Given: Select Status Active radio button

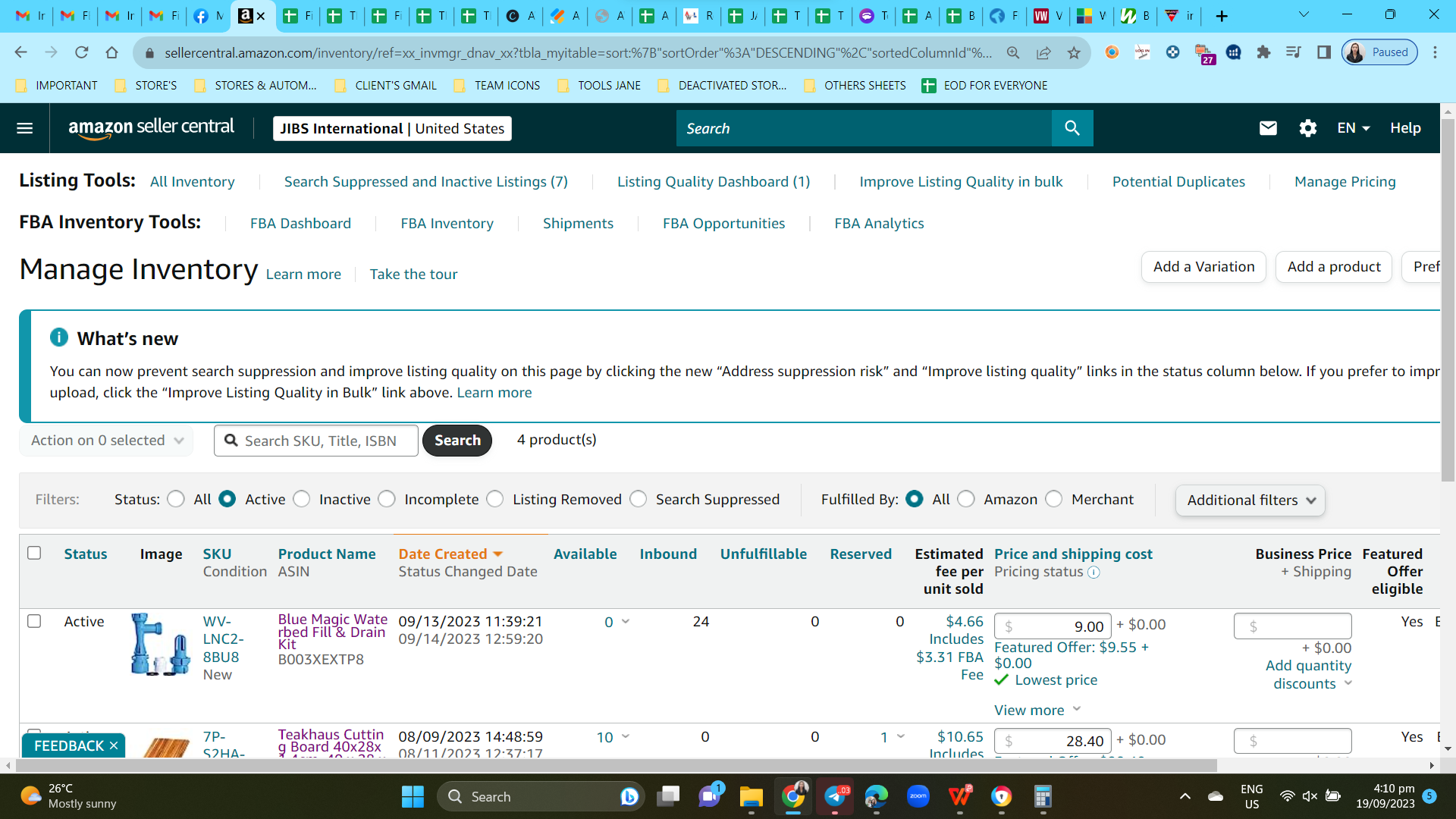Looking at the screenshot, I should coord(227,499).
